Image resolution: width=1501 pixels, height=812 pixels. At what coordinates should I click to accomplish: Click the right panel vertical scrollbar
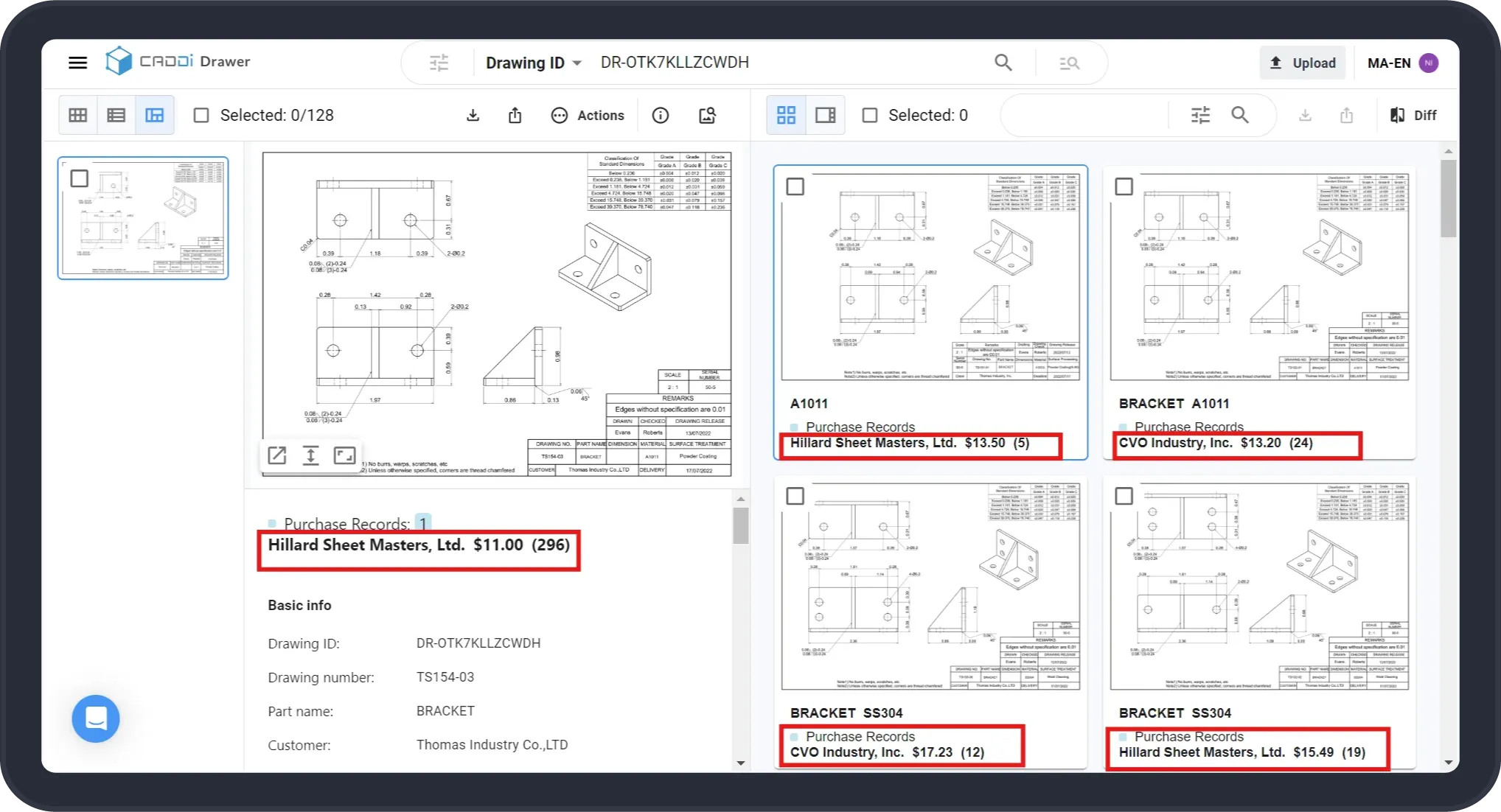coord(1448,199)
